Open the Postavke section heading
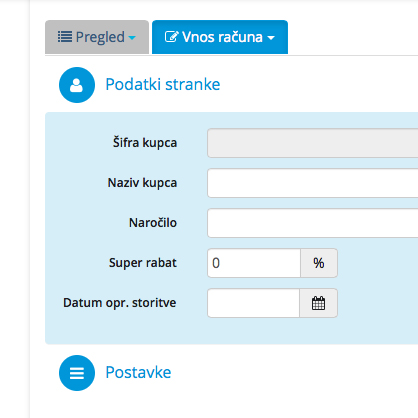 click(138, 372)
